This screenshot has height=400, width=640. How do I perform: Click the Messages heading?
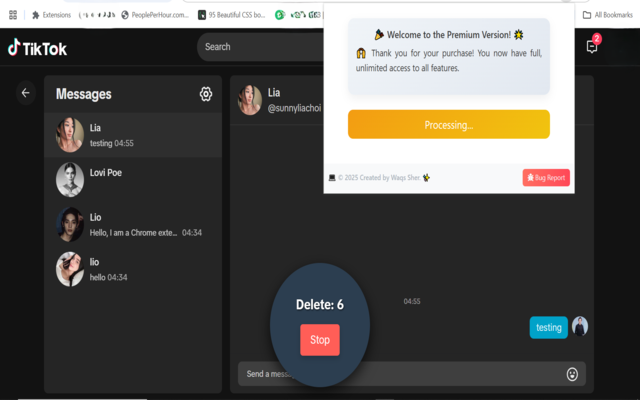click(84, 94)
